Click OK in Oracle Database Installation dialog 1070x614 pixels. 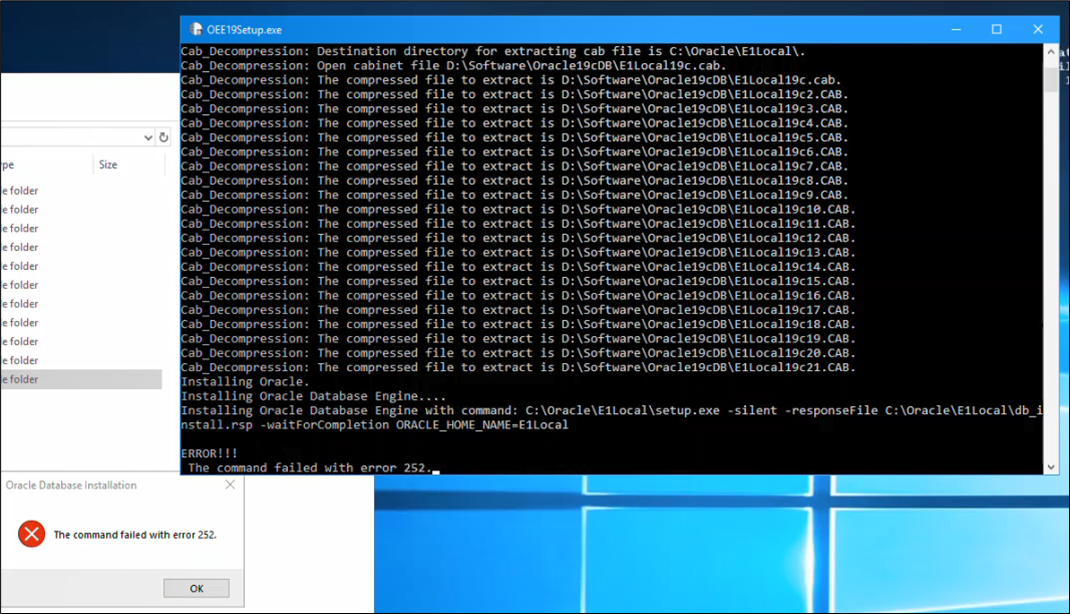[x=196, y=588]
